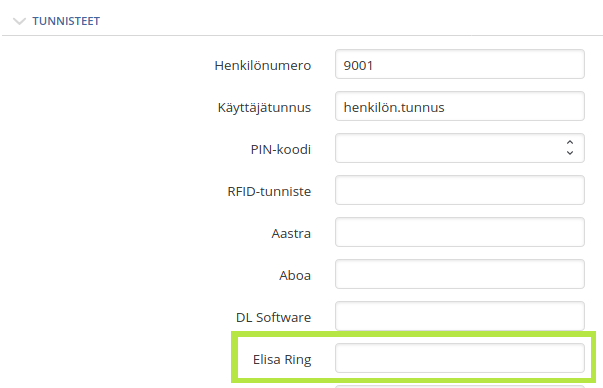Screen dimensions: 603x388
Task: Select the PIN-koodi label
Action: pyautogui.click(x=281, y=149)
